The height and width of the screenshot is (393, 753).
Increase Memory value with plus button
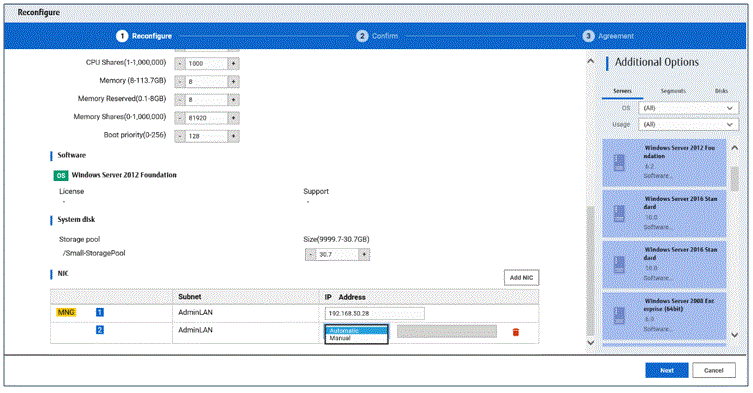click(x=233, y=82)
